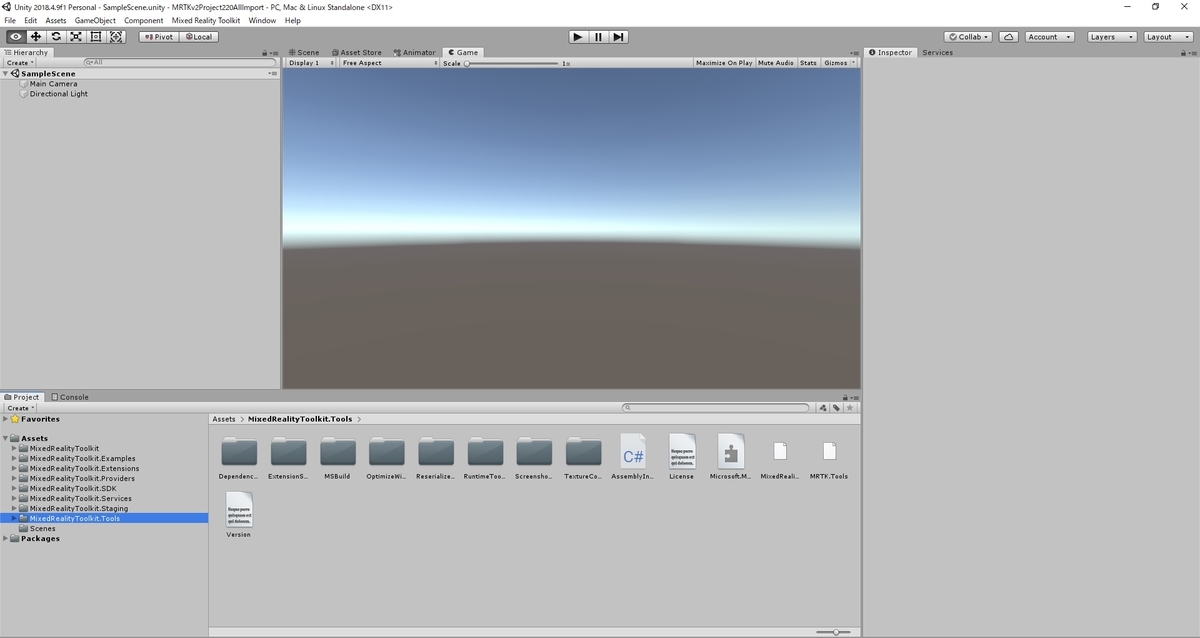Image resolution: width=1200 pixels, height=638 pixels.
Task: Open the Mixed Reality Toolkit menu
Action: (x=206, y=20)
